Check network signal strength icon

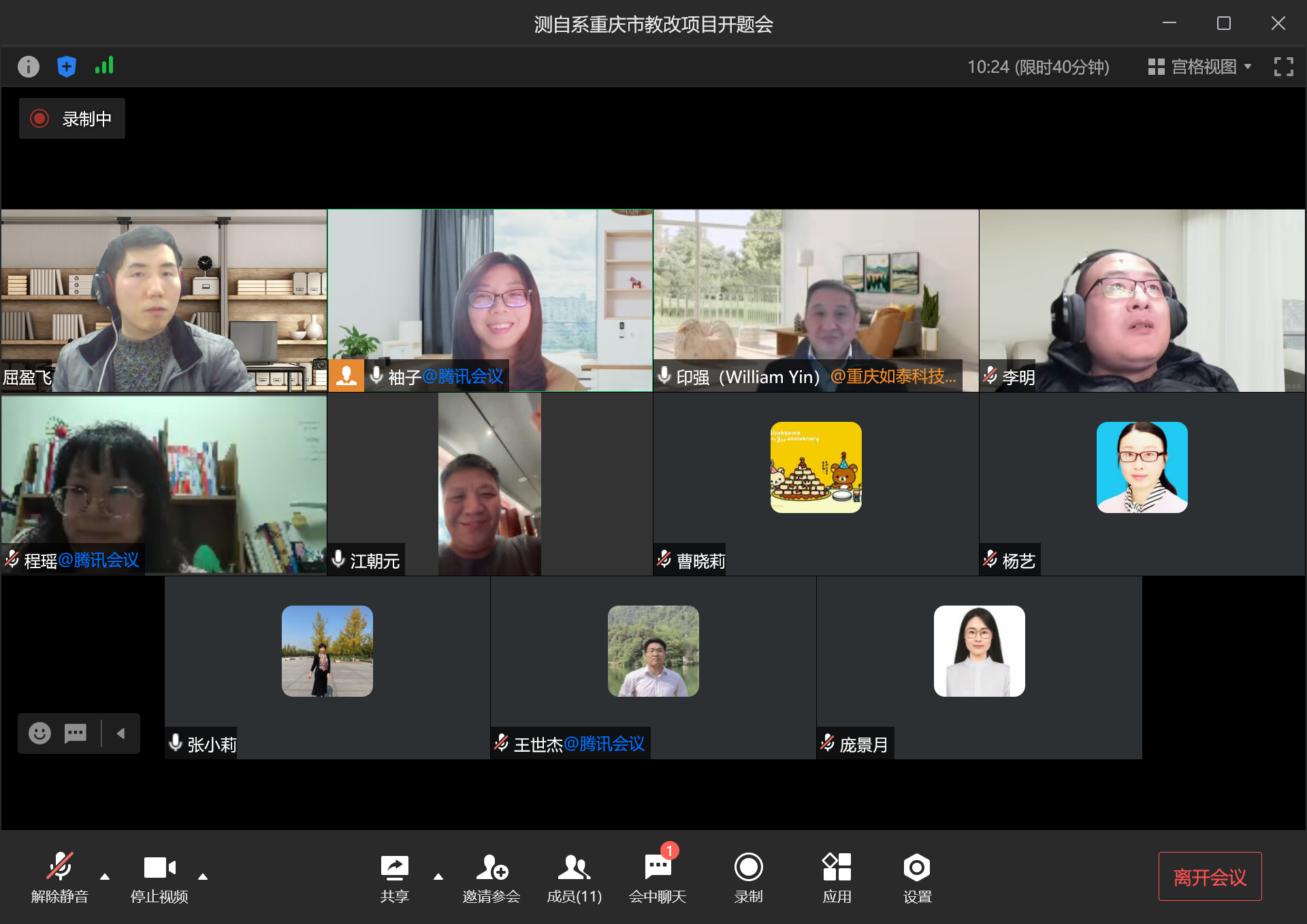[x=104, y=66]
